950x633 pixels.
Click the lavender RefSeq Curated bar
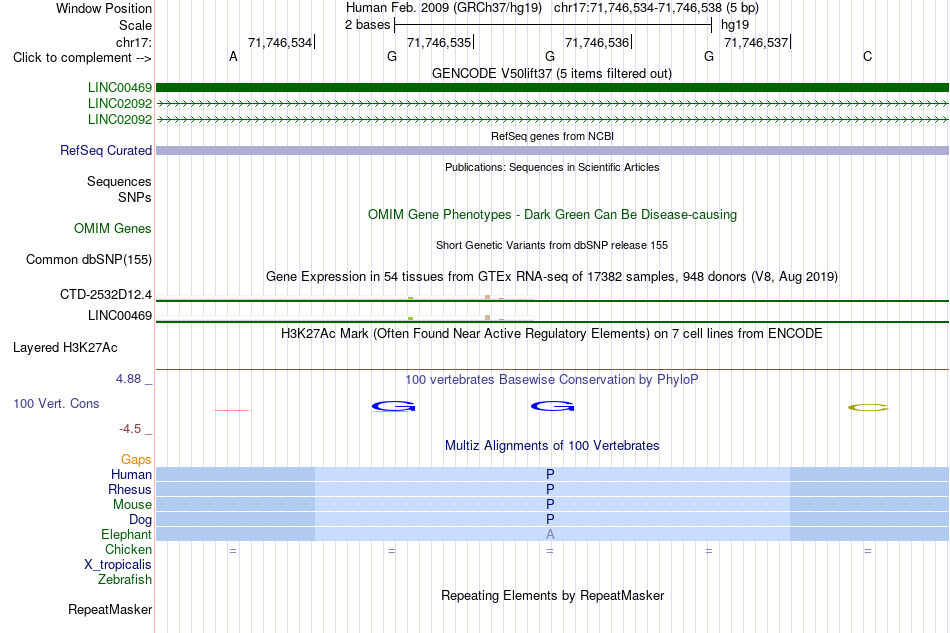[552, 150]
